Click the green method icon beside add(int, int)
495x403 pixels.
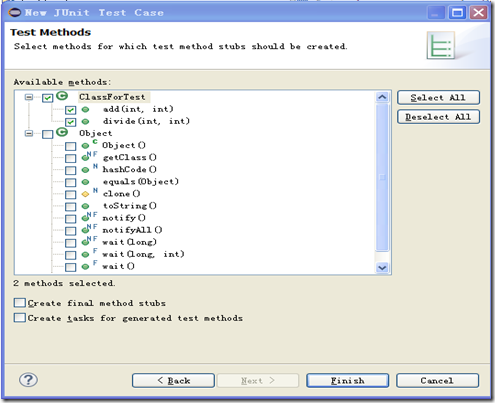(85, 109)
